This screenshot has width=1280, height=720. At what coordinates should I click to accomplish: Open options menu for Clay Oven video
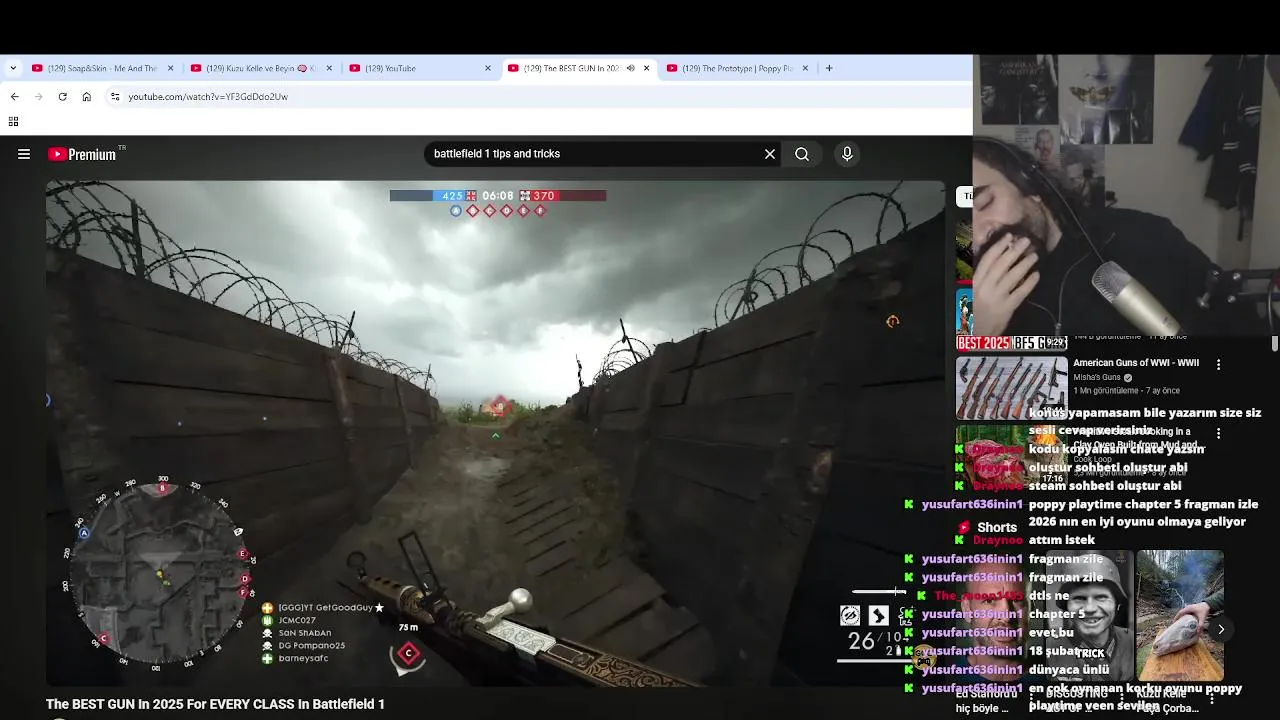(1218, 434)
